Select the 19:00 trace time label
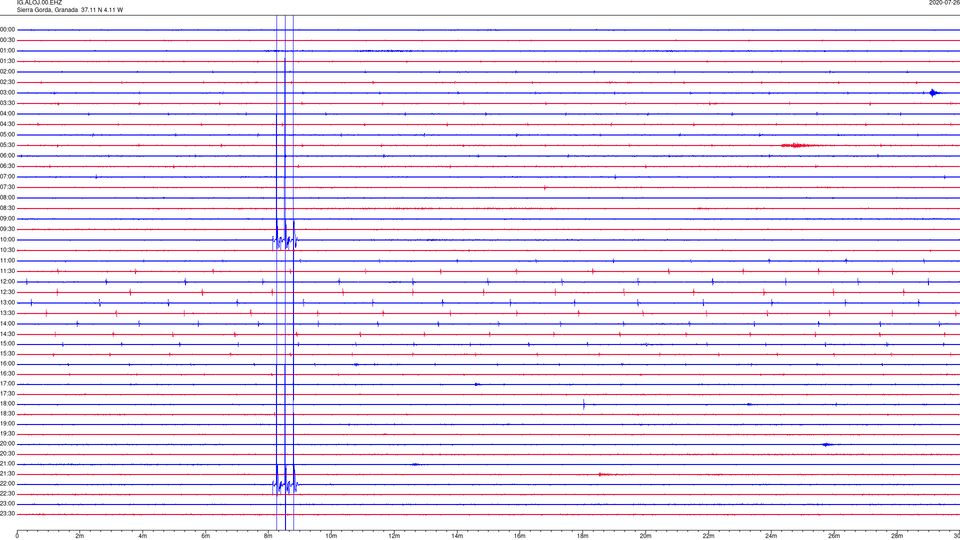The width and height of the screenshot is (960, 540). [x=8, y=424]
